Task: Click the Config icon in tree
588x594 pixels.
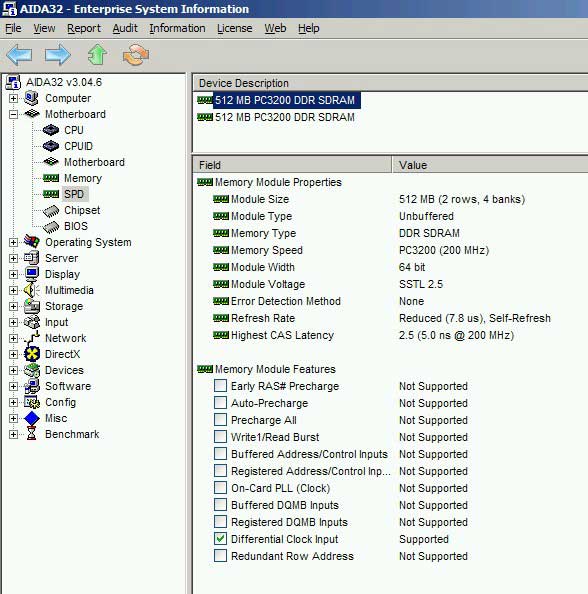Action: tap(31, 402)
